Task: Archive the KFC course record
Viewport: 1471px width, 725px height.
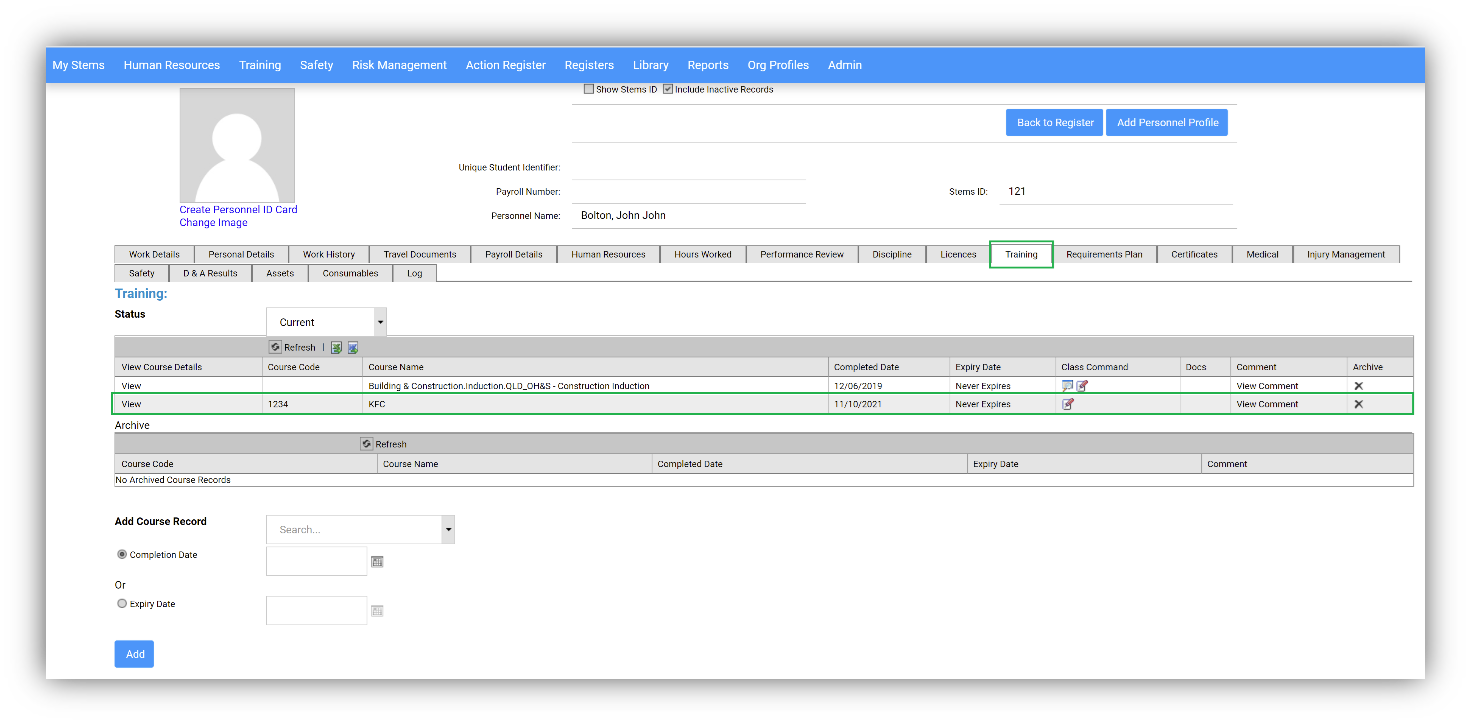Action: [1358, 404]
